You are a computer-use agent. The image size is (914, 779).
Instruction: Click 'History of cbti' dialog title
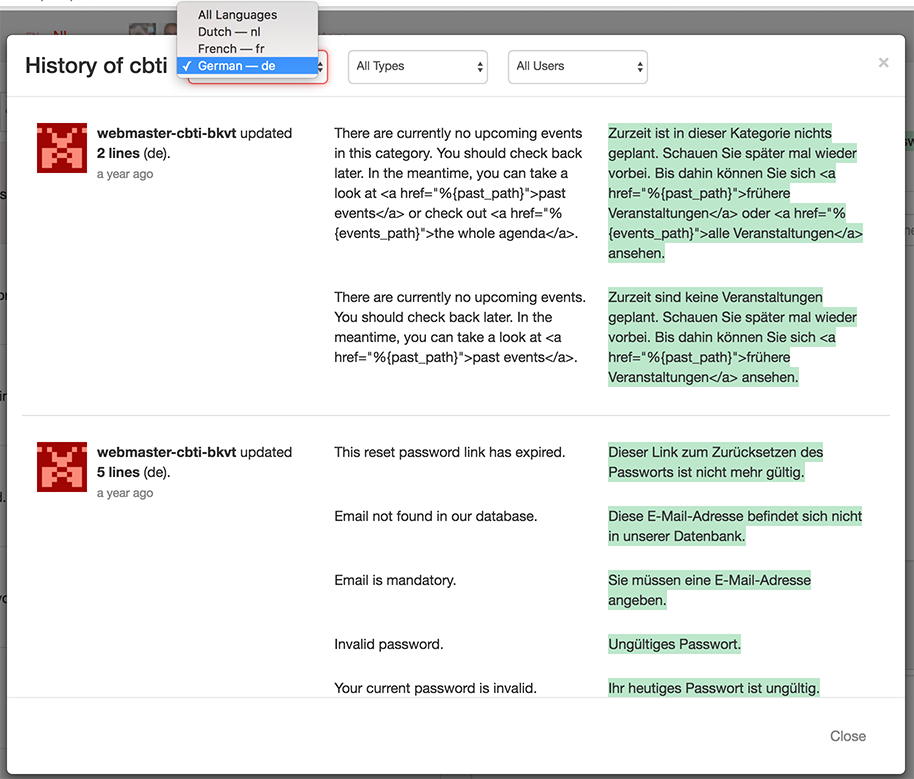pos(96,66)
